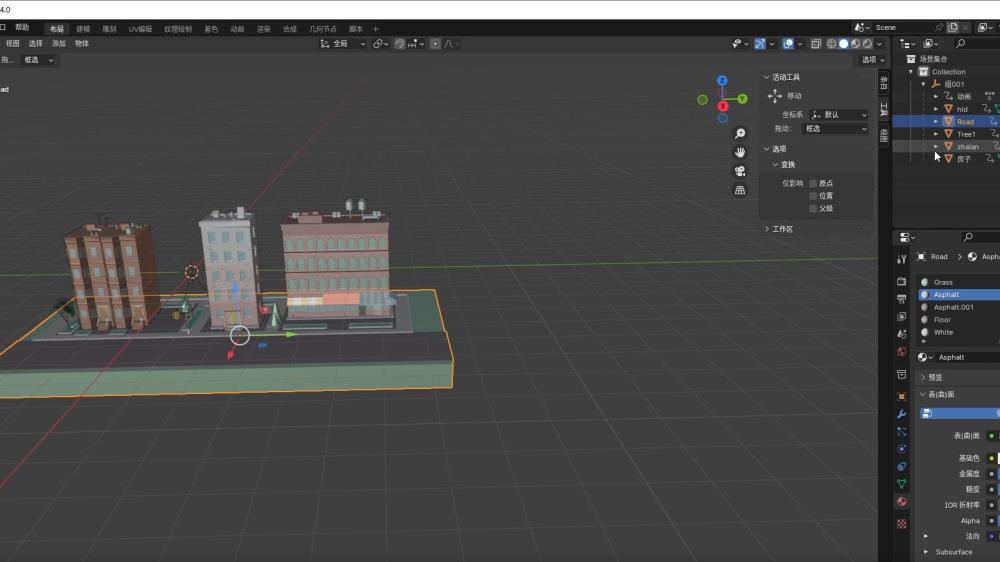
Task: Expand the Tree1 object in the outliner
Action: coord(936,134)
